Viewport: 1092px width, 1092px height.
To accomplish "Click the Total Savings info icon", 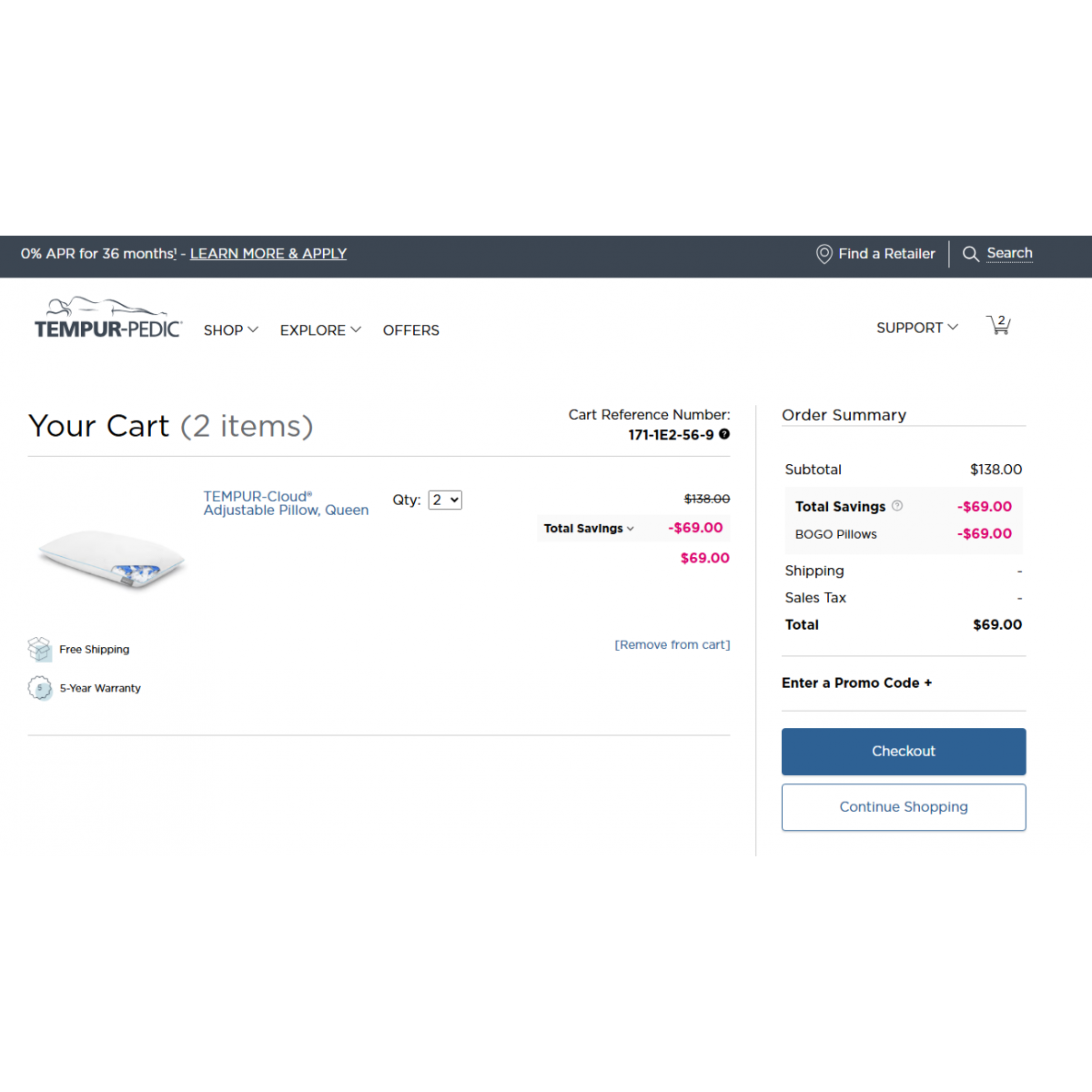I will click(x=897, y=506).
